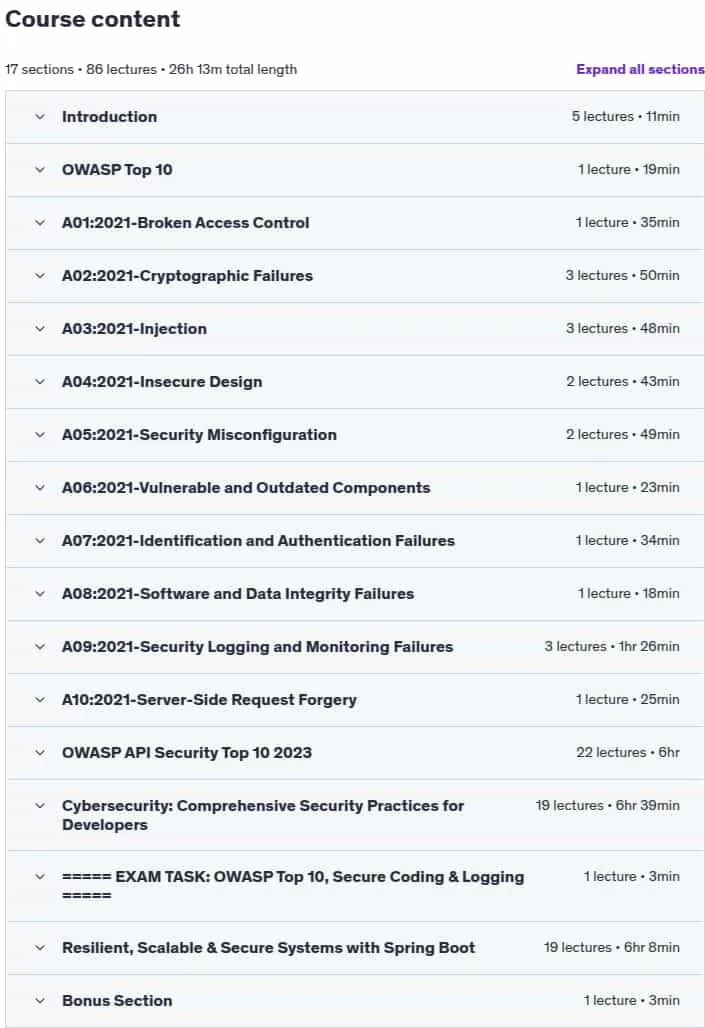Expand OWASP API Security Top 10 2023 chevron
Image resolution: width=705 pixels, height=1028 pixels.
pyautogui.click(x=40, y=753)
